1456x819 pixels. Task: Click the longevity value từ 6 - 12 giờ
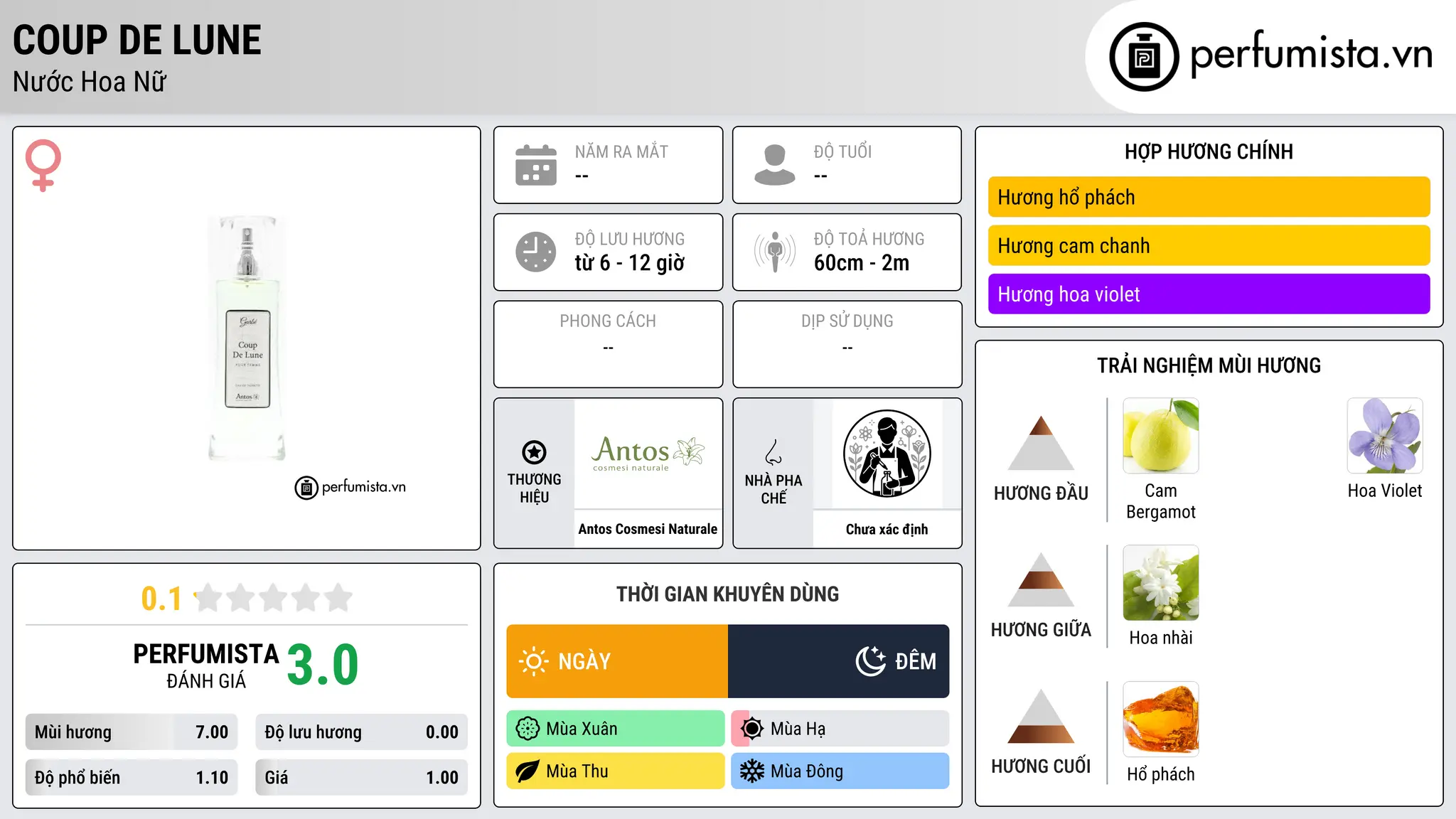point(630,263)
